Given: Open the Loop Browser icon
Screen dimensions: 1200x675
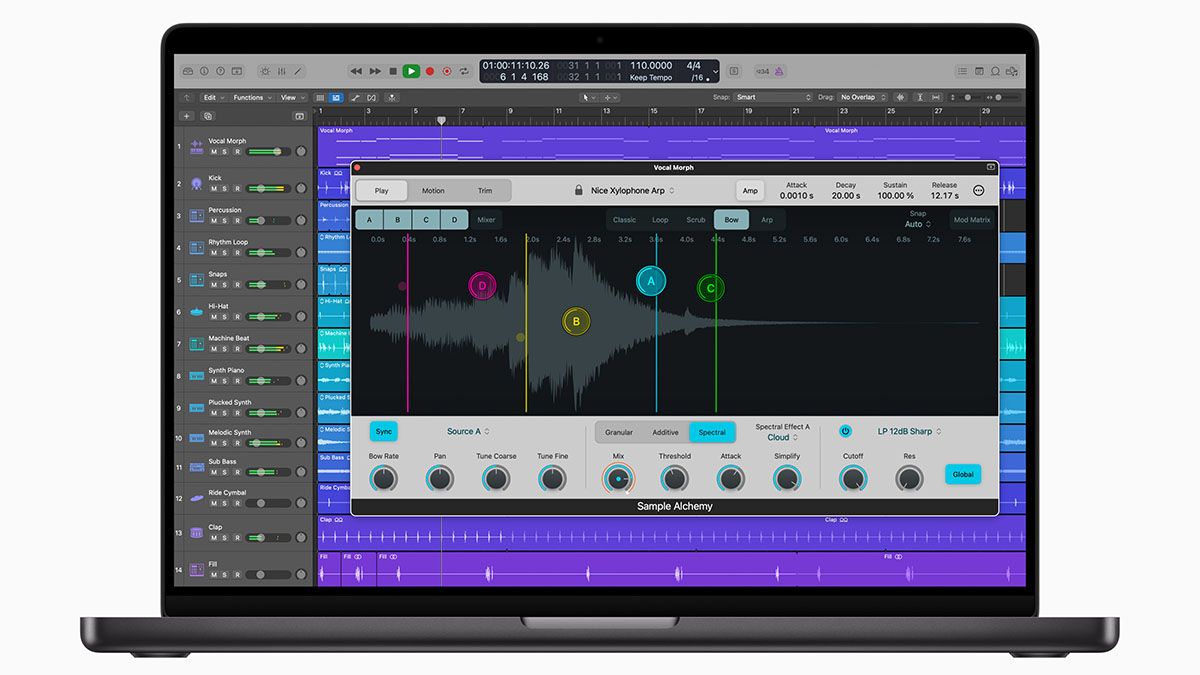Looking at the screenshot, I should (x=995, y=71).
